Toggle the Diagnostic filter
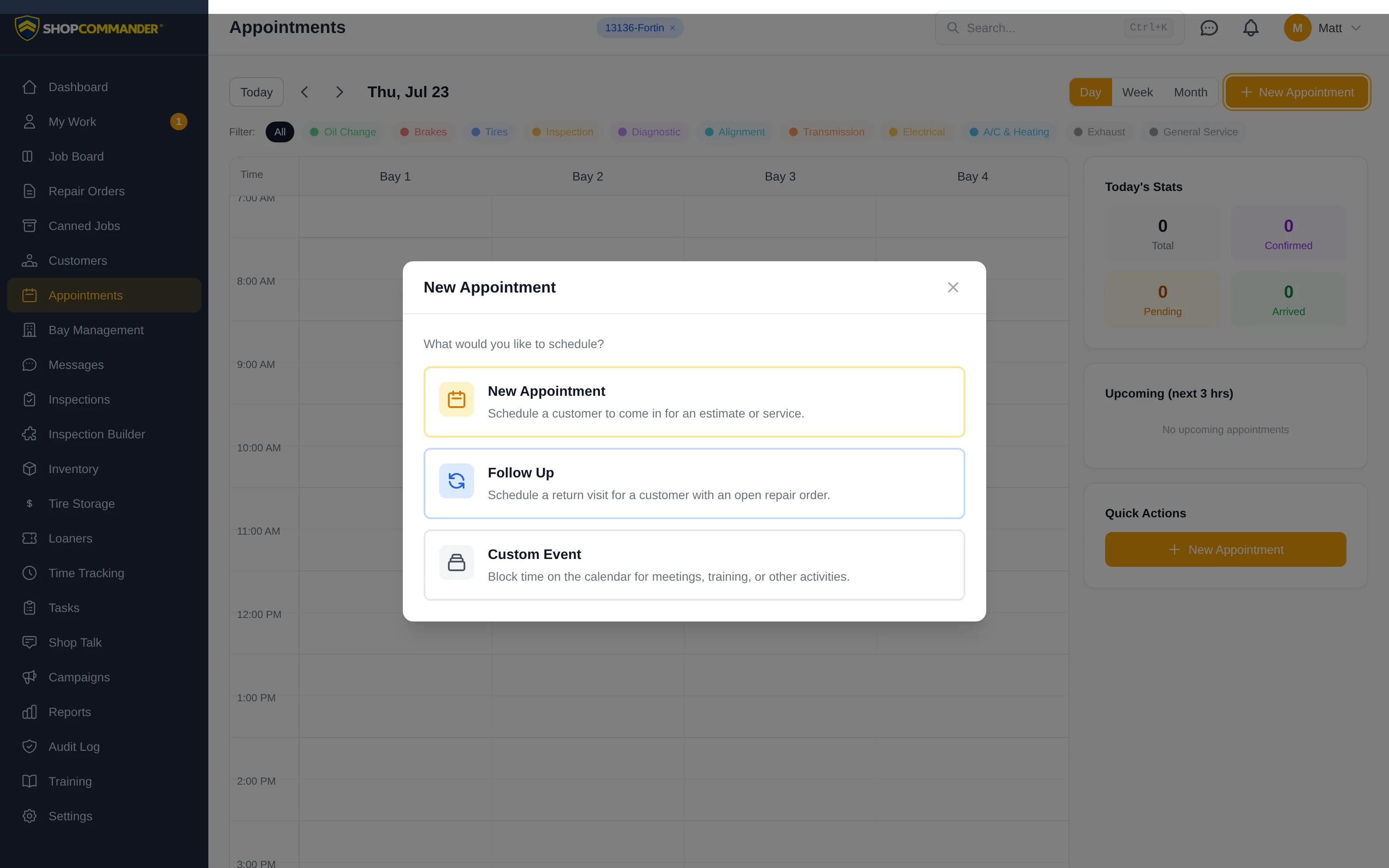Viewport: 1389px width, 868px height. click(648, 132)
